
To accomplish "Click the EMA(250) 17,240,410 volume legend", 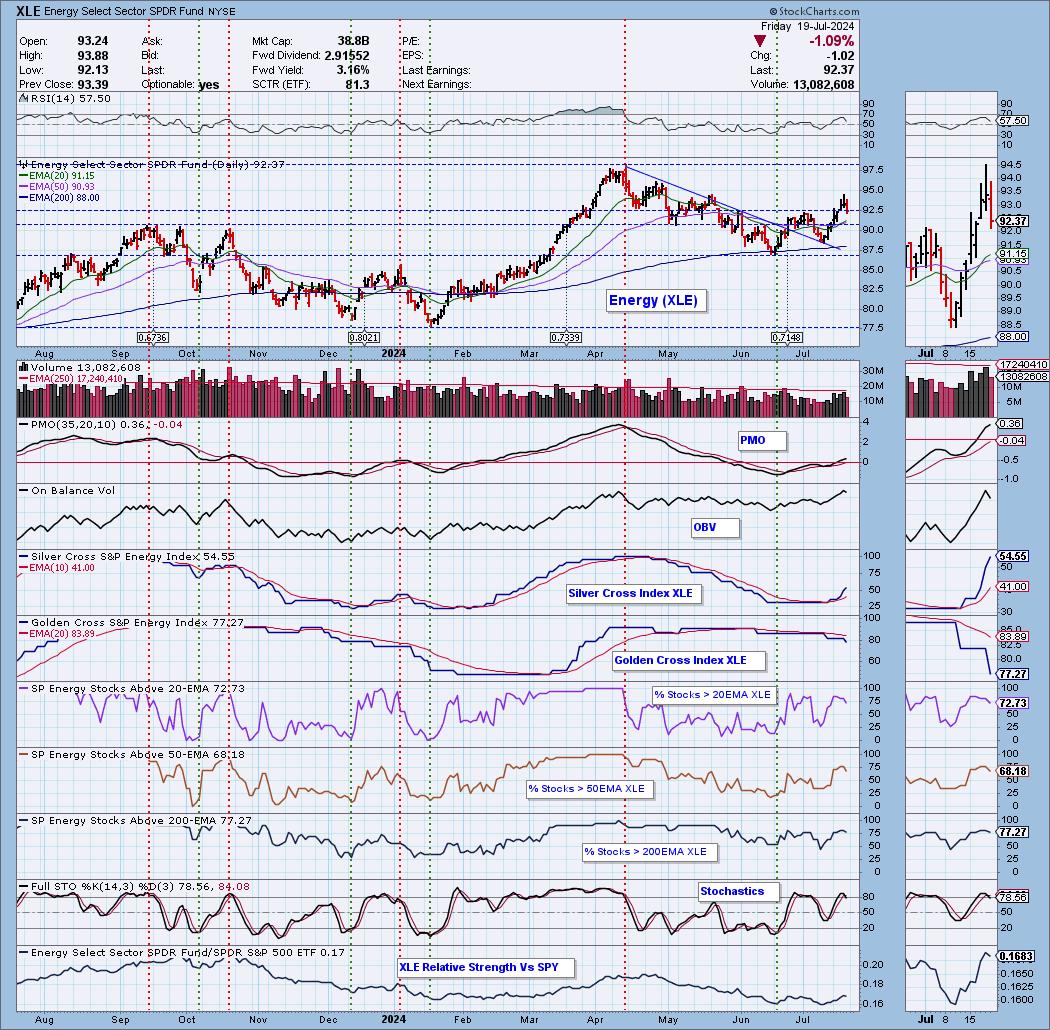I will 71,378.
